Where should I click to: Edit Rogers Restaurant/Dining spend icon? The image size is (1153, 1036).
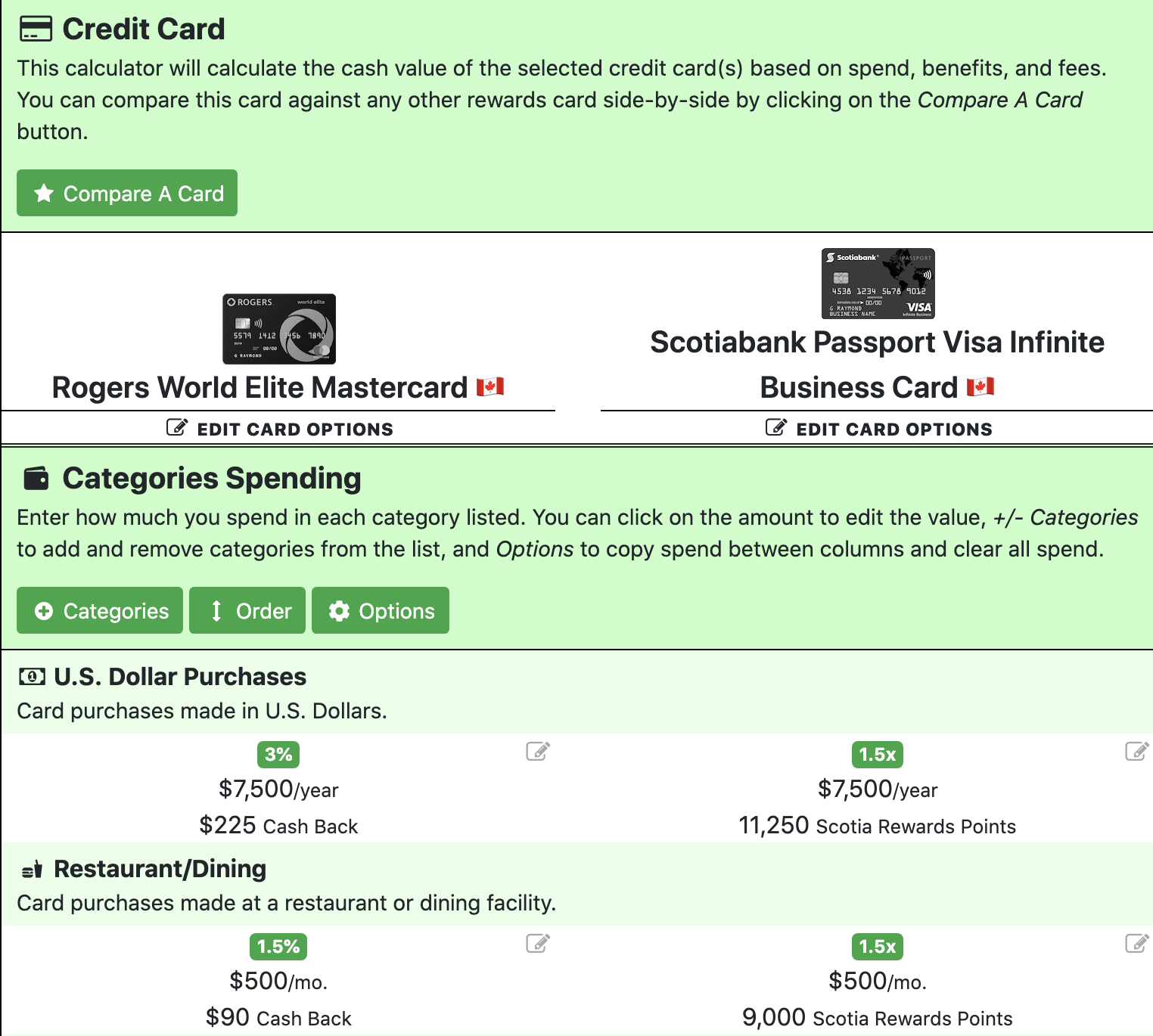pyautogui.click(x=538, y=943)
